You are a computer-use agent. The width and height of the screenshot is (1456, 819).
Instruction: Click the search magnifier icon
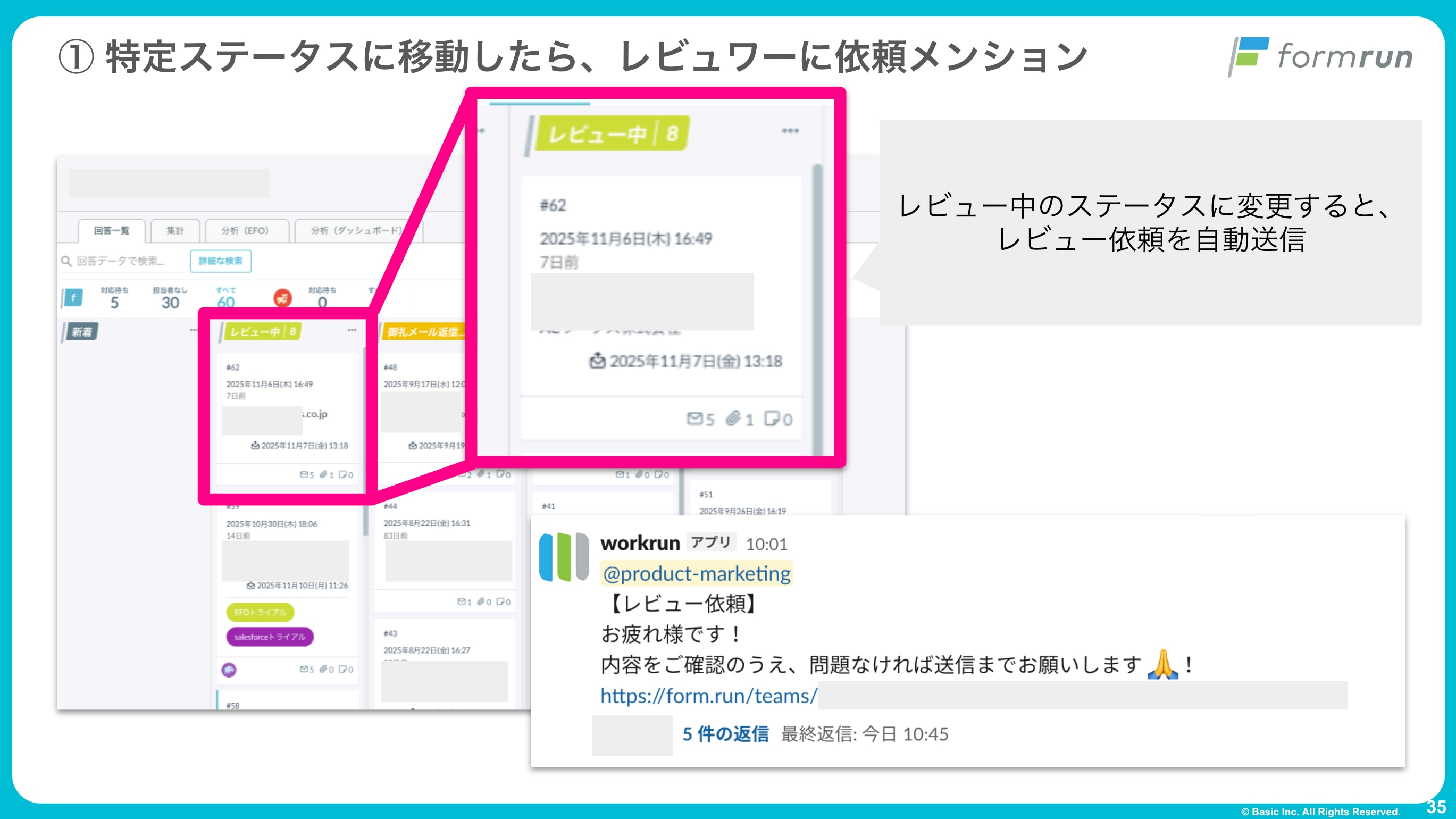point(66,261)
